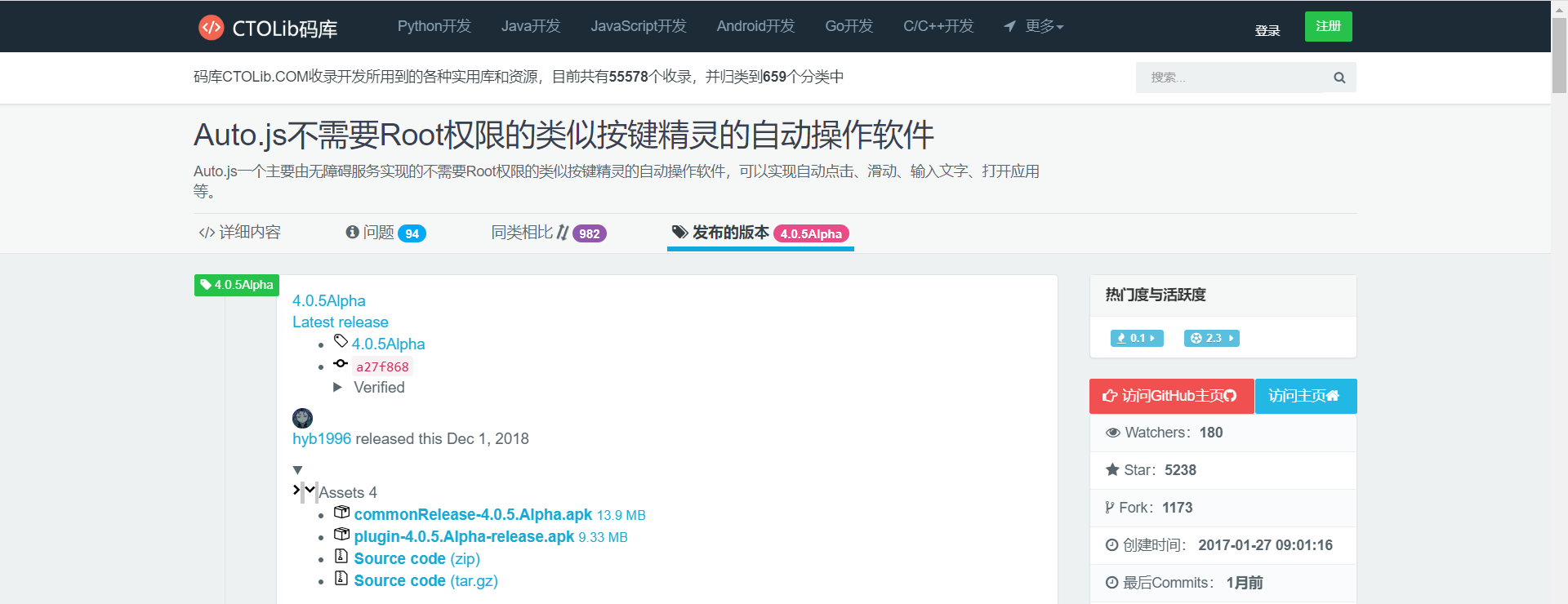Image resolution: width=1568 pixels, height=604 pixels.
Task: Click the package icon for plugin apk
Action: coord(341,535)
